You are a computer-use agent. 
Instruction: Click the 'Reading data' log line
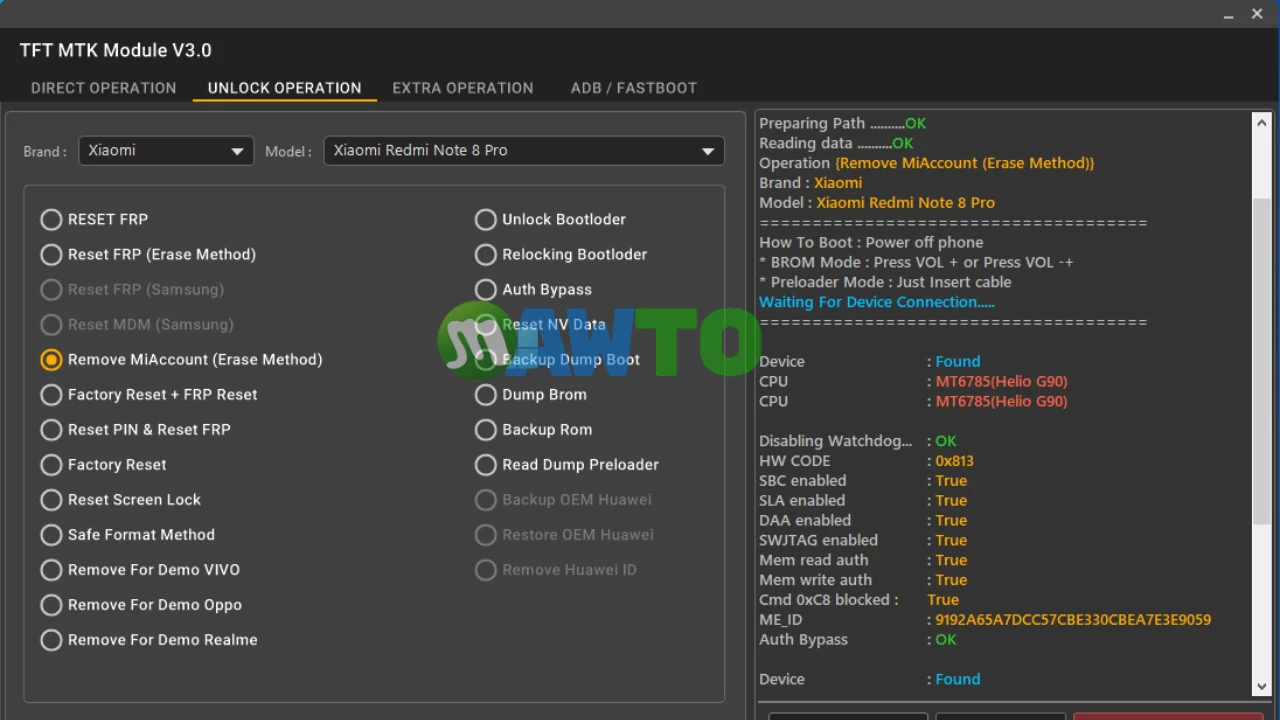pos(836,143)
